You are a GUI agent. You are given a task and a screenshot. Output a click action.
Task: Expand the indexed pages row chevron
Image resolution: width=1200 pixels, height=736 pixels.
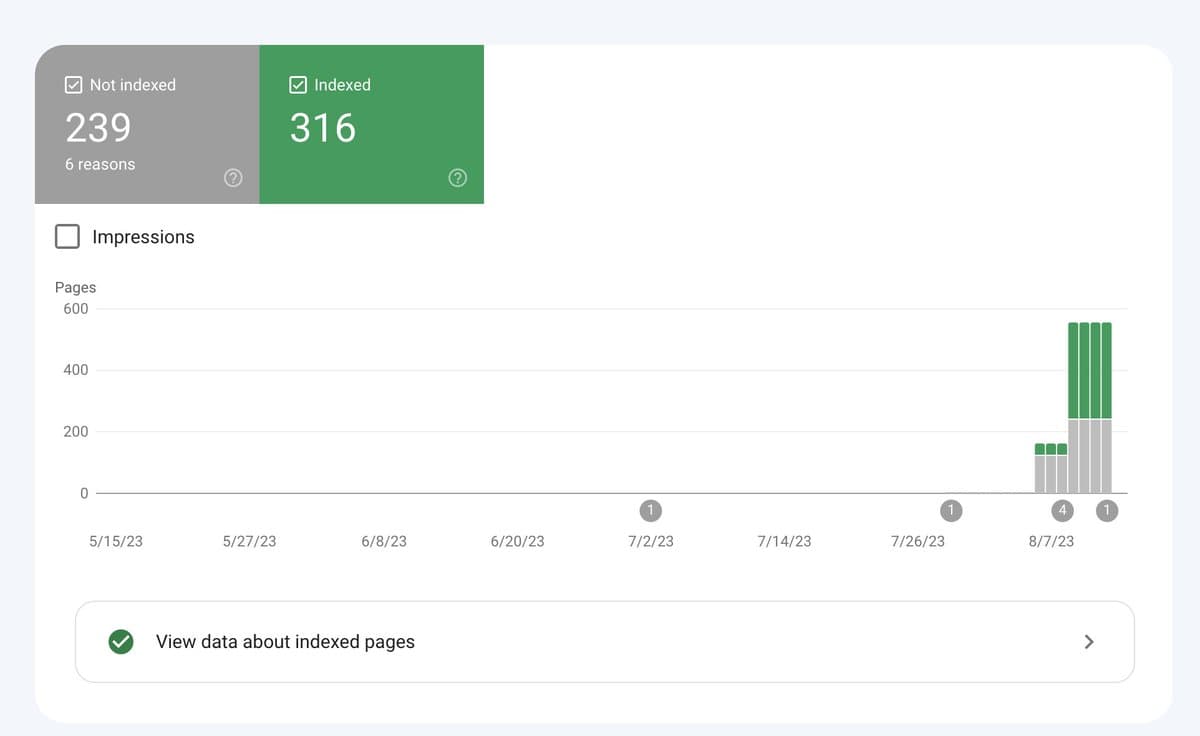[x=1090, y=642]
